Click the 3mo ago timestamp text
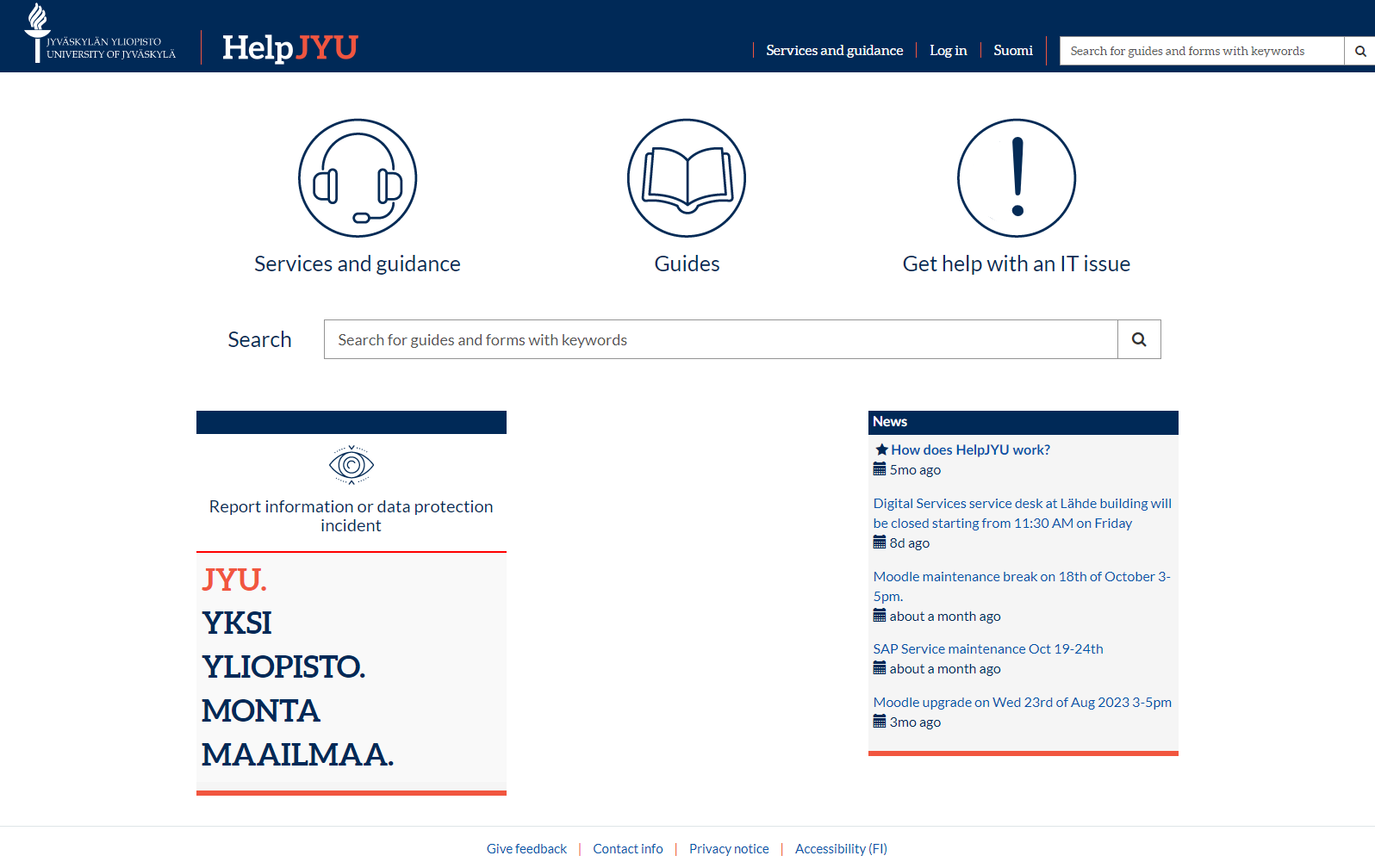1375x868 pixels. point(915,722)
